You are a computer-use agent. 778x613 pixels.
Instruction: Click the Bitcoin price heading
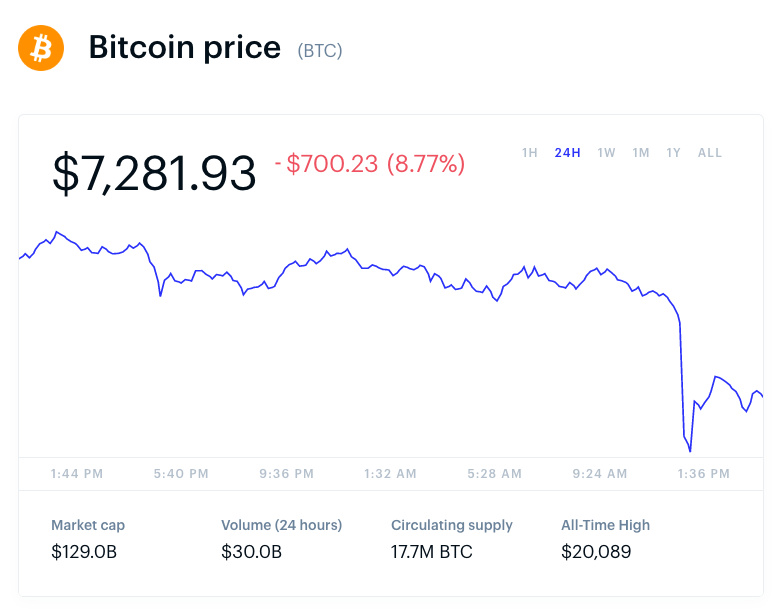[x=185, y=47]
